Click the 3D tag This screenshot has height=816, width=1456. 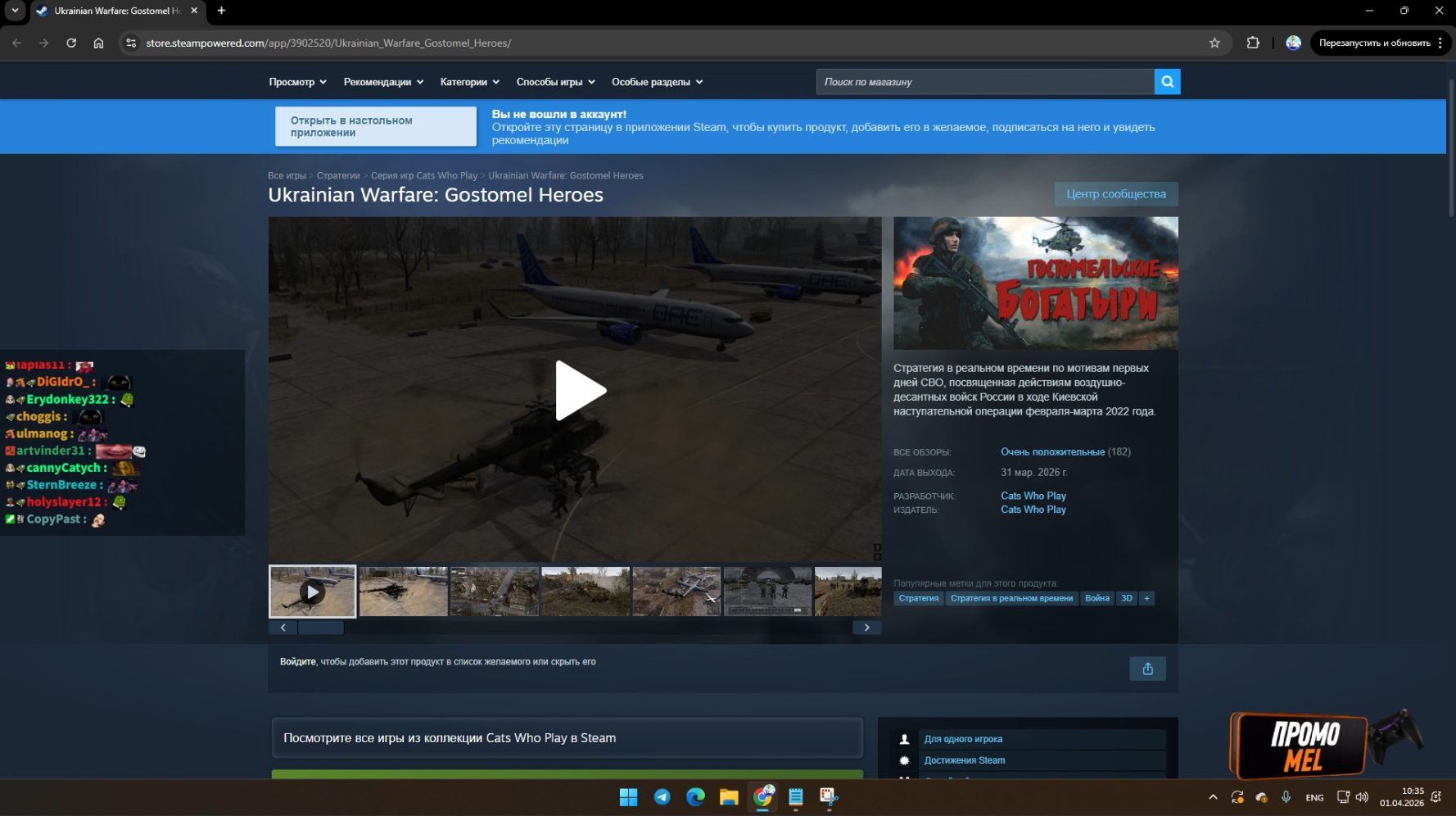[x=1127, y=598]
